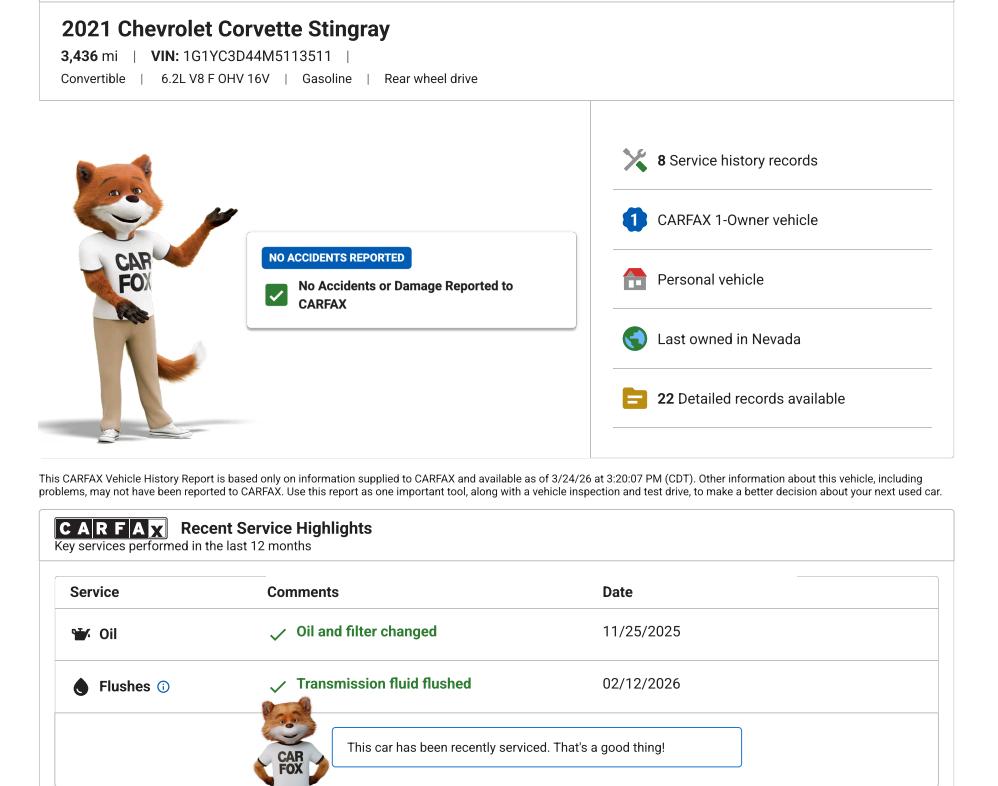
Task: Click the CARFAX logo in Service Highlights
Action: point(111,529)
